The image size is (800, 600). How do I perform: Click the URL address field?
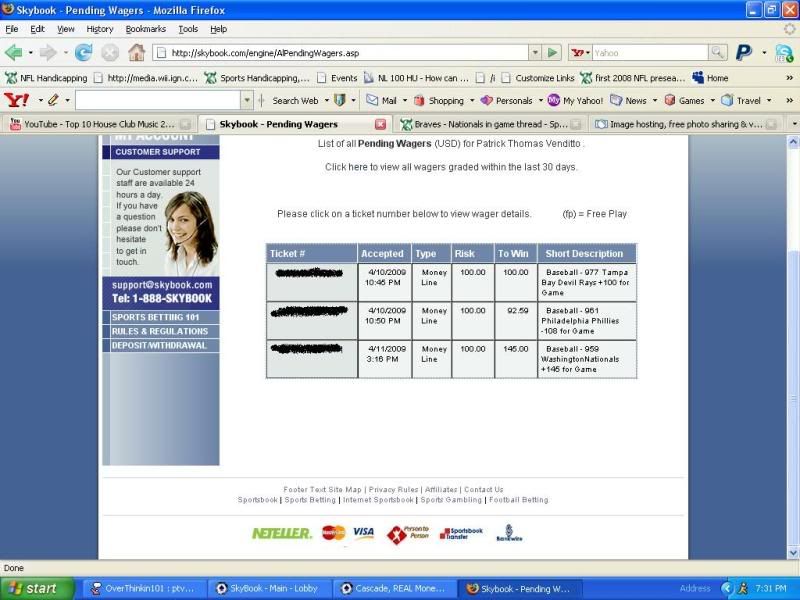341,53
